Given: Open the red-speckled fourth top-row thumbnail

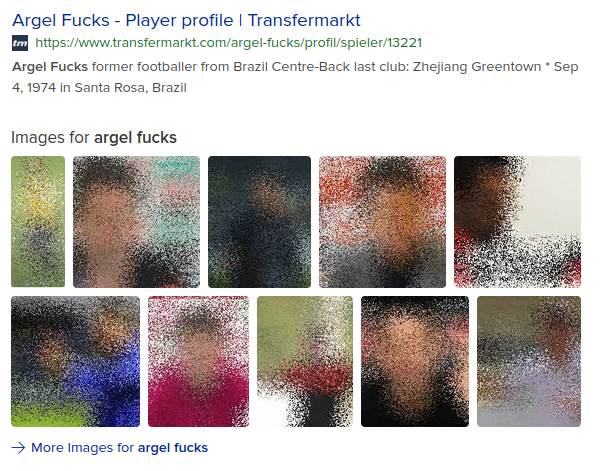Looking at the screenshot, I should tap(382, 222).
